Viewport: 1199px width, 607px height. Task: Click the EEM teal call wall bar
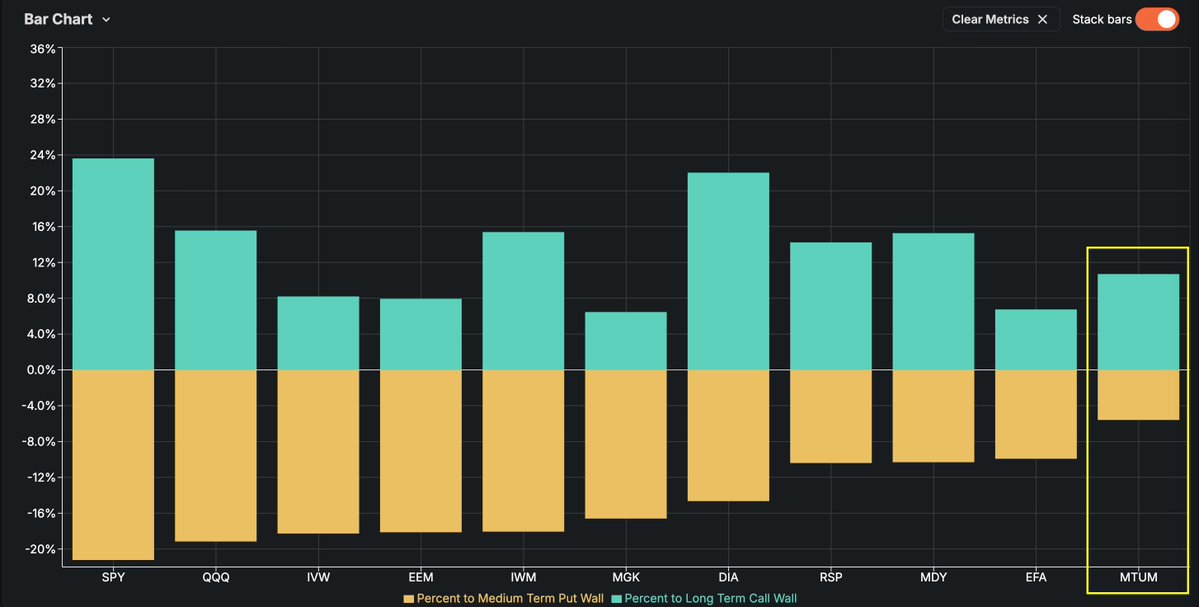[x=421, y=334]
